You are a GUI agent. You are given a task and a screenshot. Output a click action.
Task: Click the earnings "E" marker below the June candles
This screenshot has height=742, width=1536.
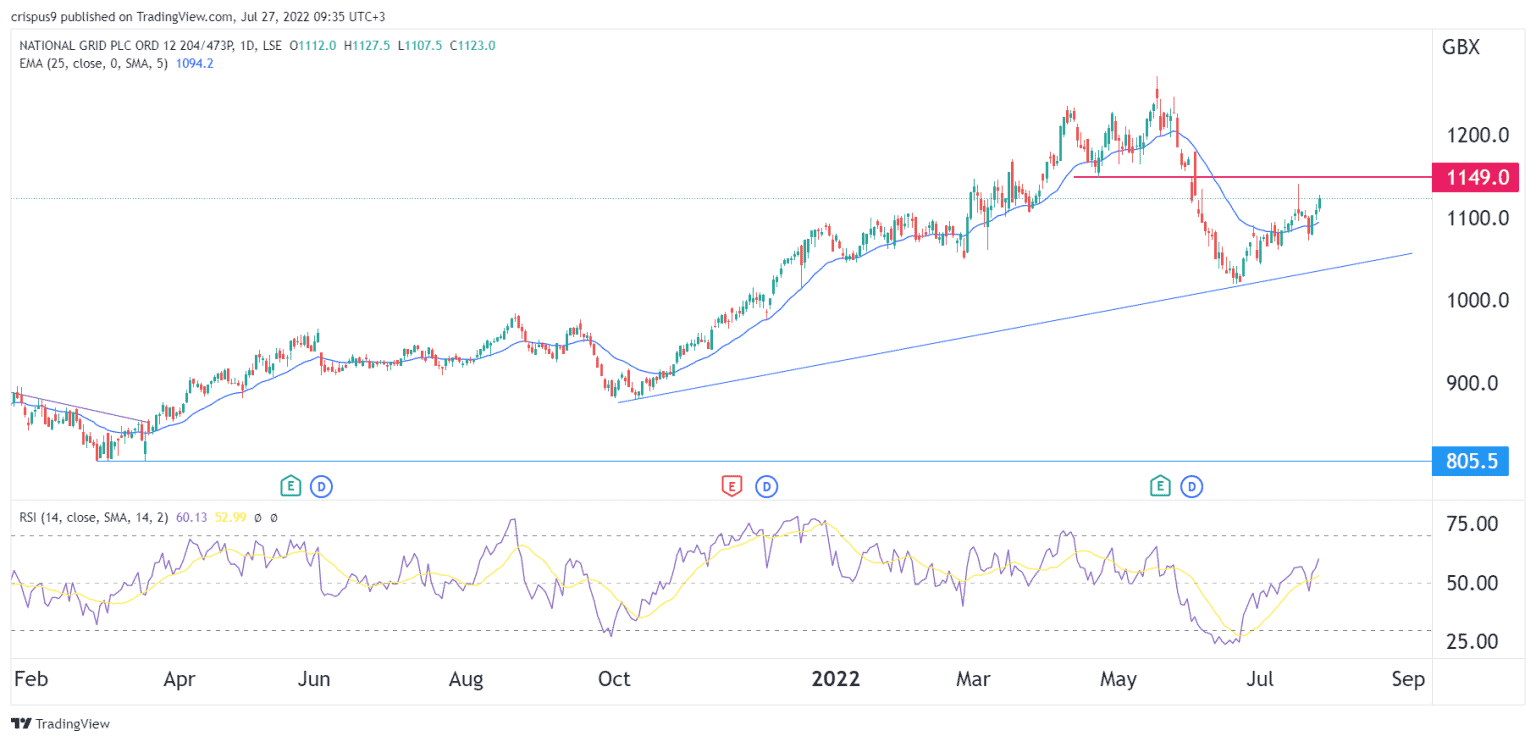[291, 486]
